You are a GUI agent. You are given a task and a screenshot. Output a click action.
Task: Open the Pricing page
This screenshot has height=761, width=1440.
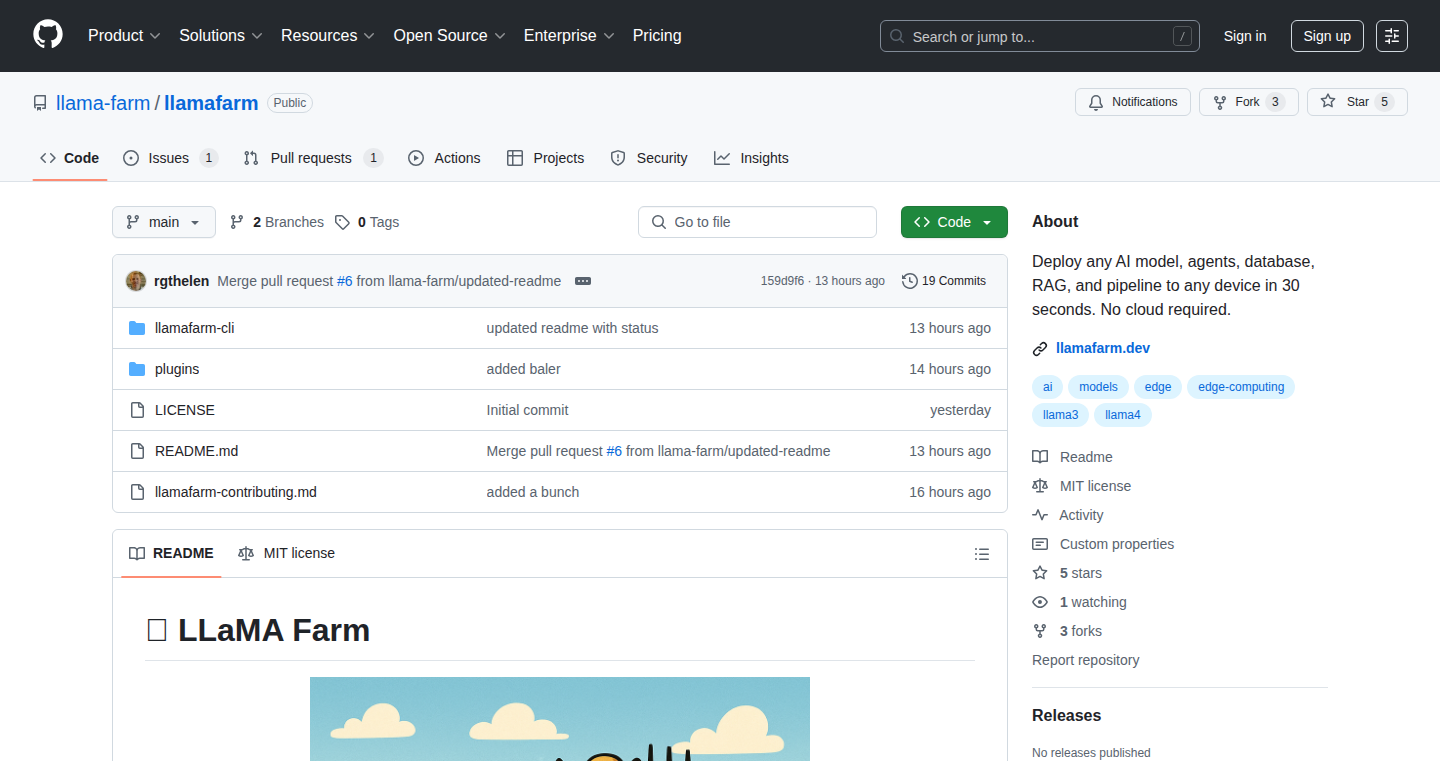[x=657, y=36]
